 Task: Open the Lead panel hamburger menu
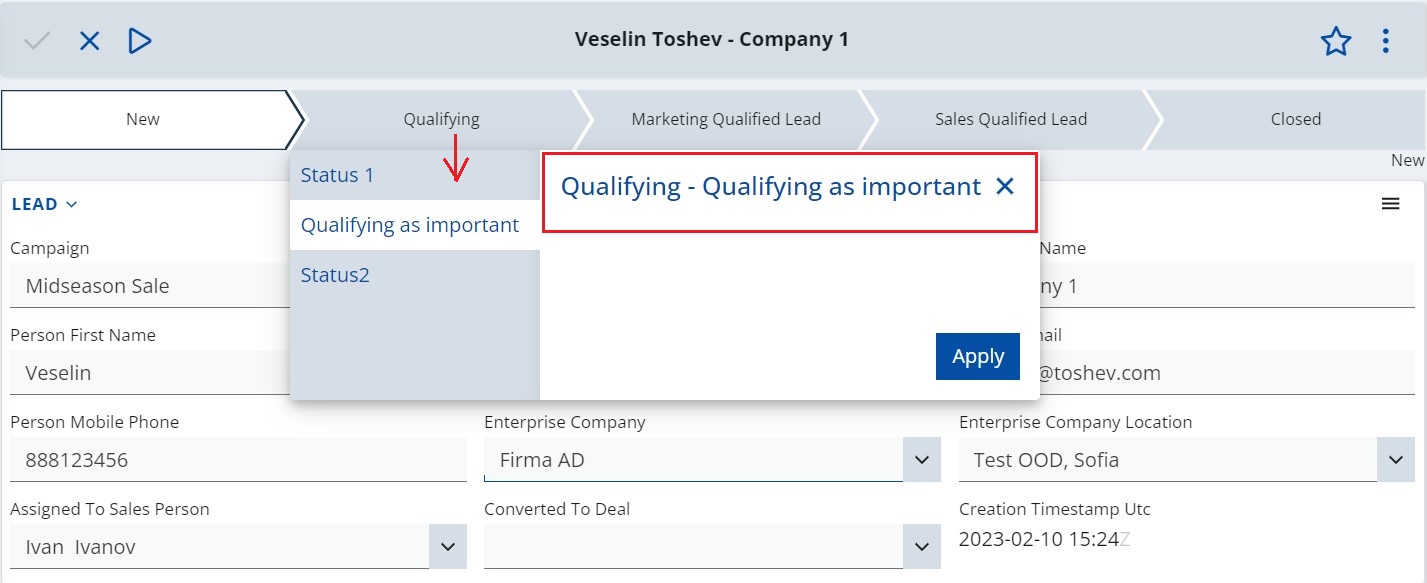click(1390, 204)
